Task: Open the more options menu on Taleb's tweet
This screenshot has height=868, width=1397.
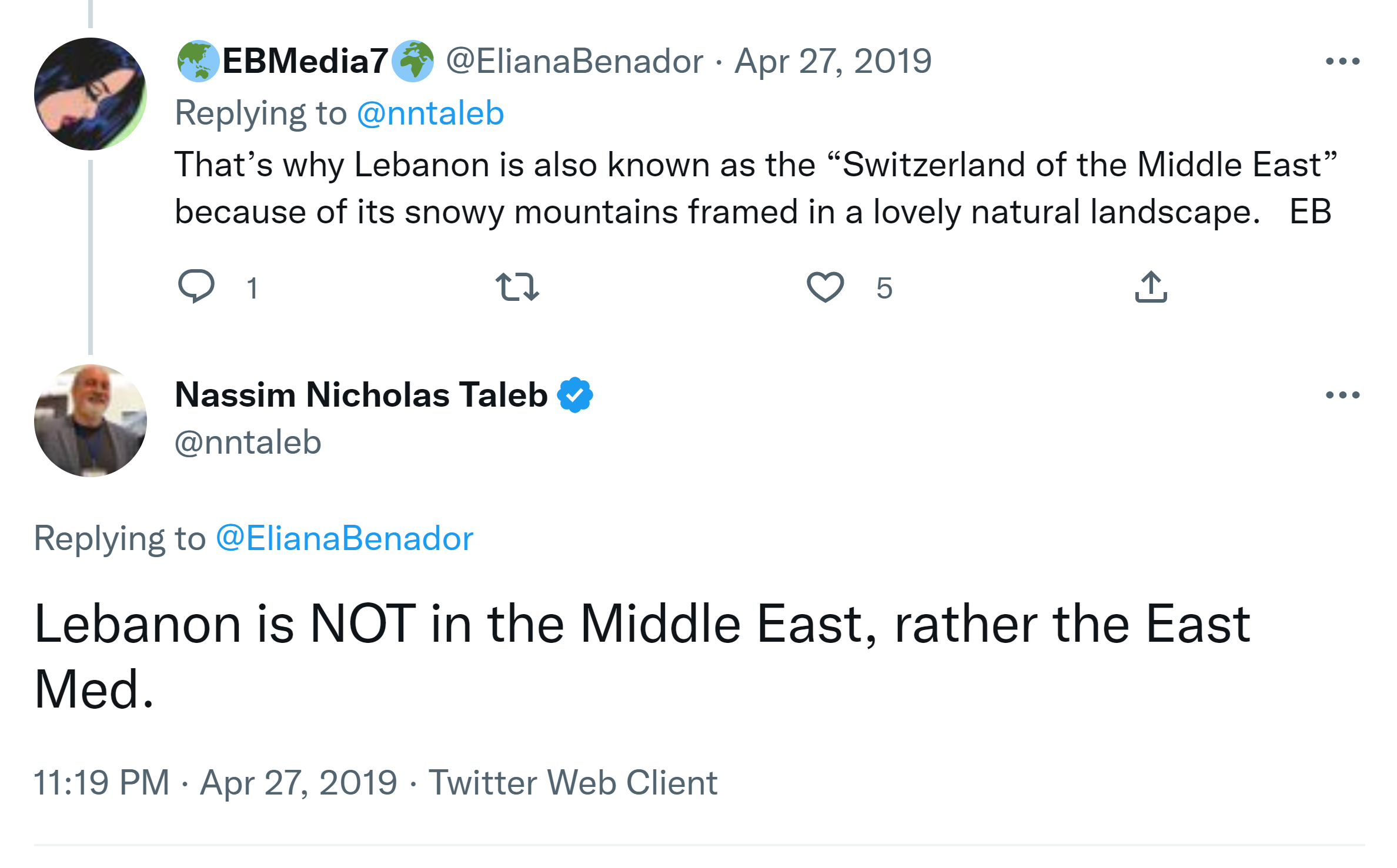Action: [1342, 395]
